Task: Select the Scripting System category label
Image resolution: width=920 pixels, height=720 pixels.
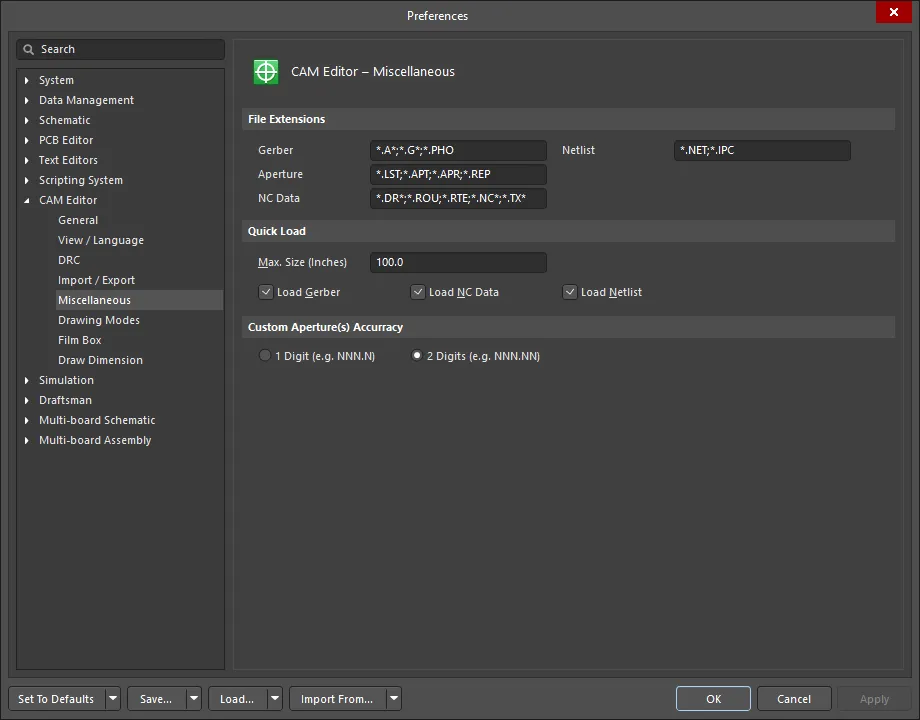Action: click(81, 180)
